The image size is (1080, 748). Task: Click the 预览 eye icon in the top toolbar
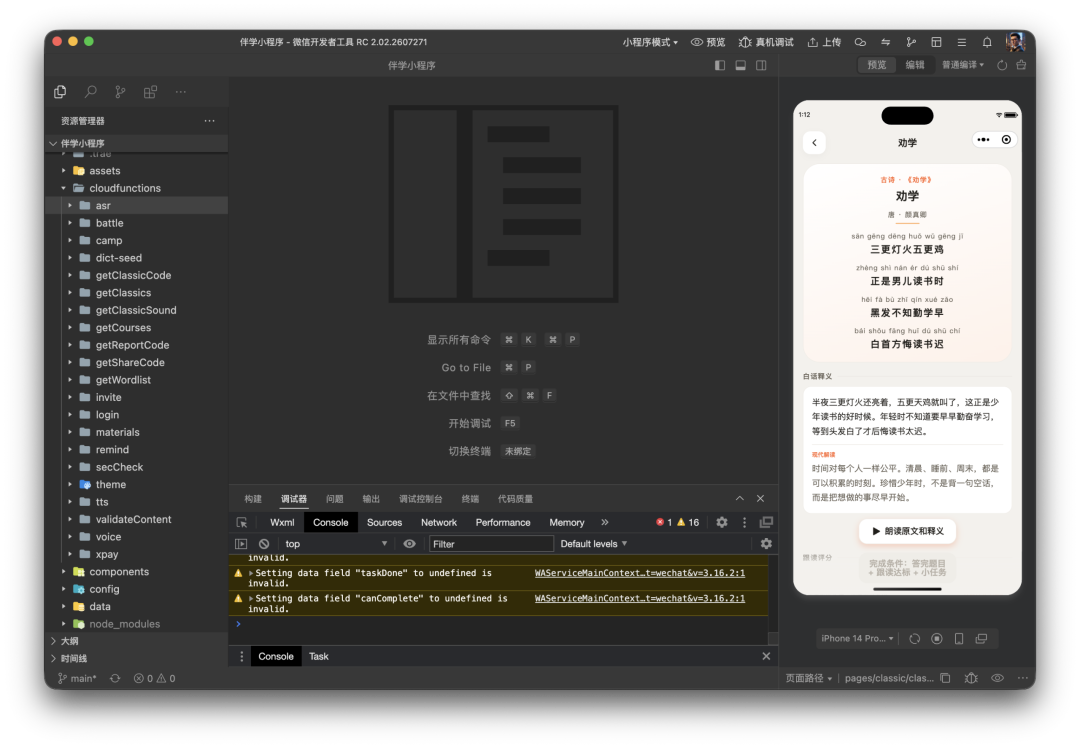coord(697,42)
